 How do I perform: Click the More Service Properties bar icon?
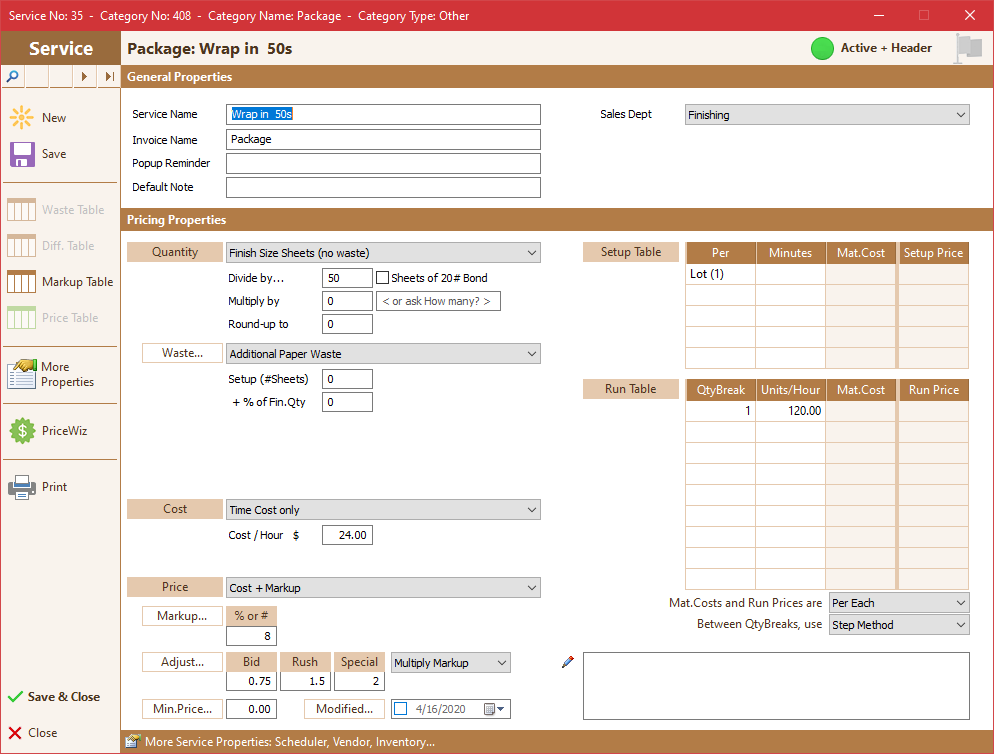[x=132, y=741]
